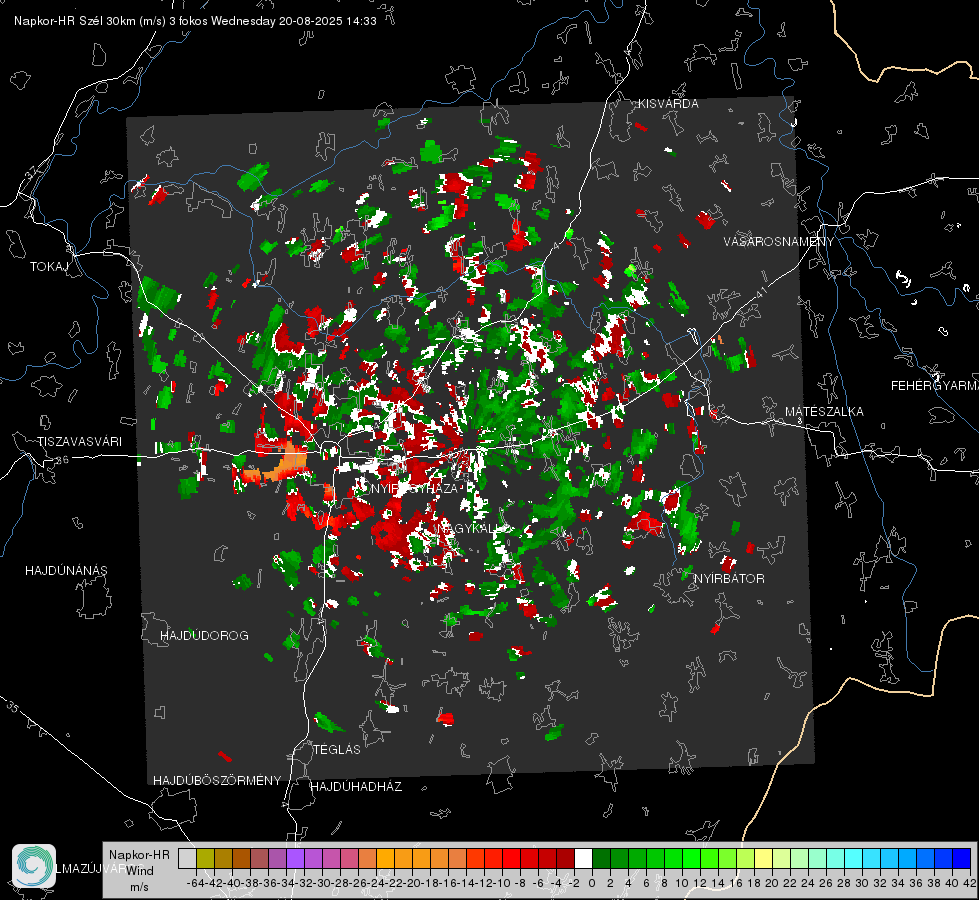
Task: Click the 'Napkor-HR' legend title
Action: point(139,855)
